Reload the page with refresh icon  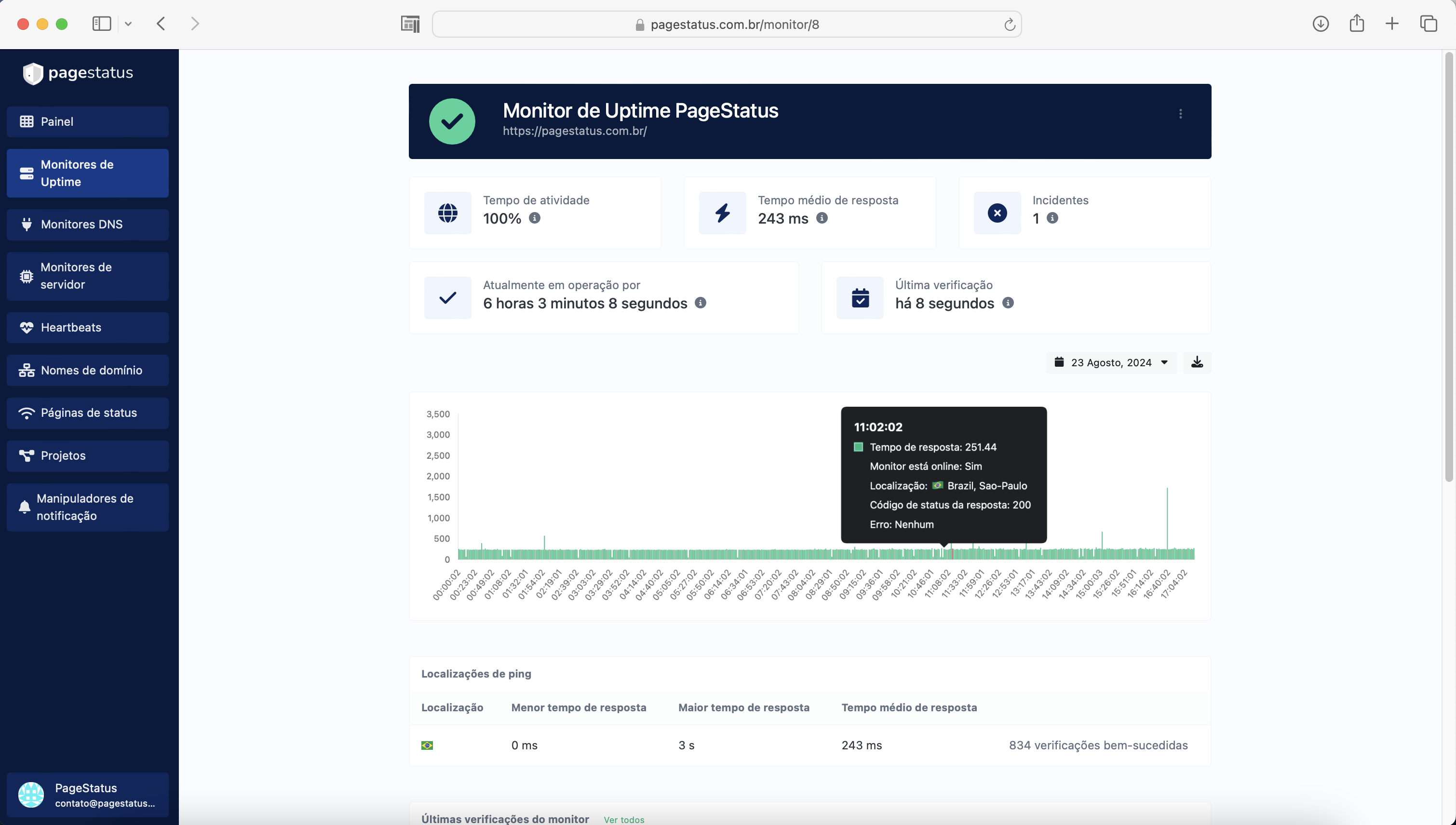click(x=1010, y=25)
